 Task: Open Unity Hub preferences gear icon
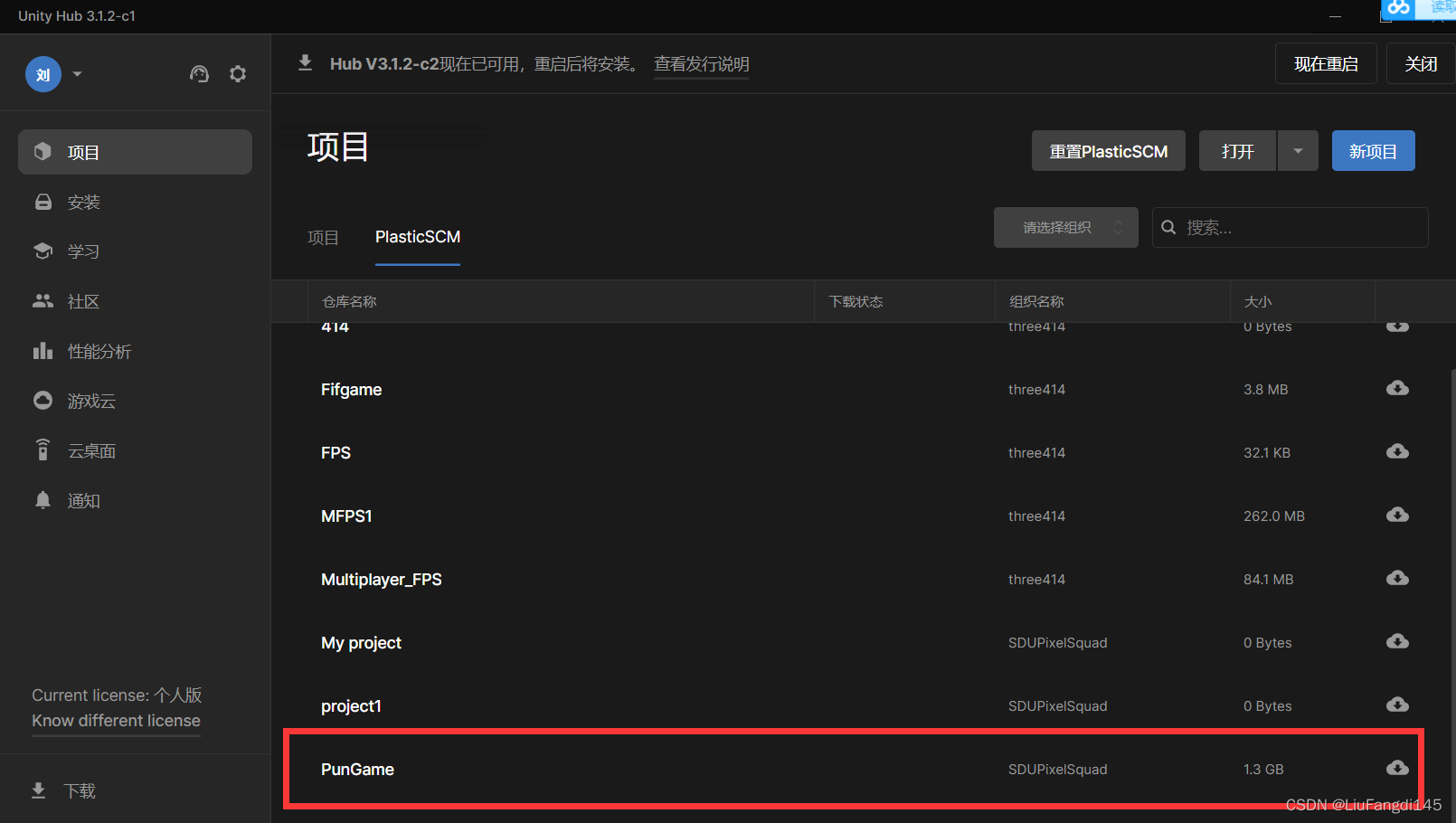(x=238, y=74)
